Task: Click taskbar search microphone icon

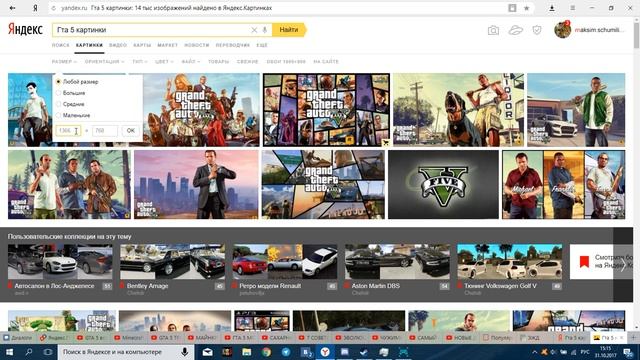Action: [184, 352]
